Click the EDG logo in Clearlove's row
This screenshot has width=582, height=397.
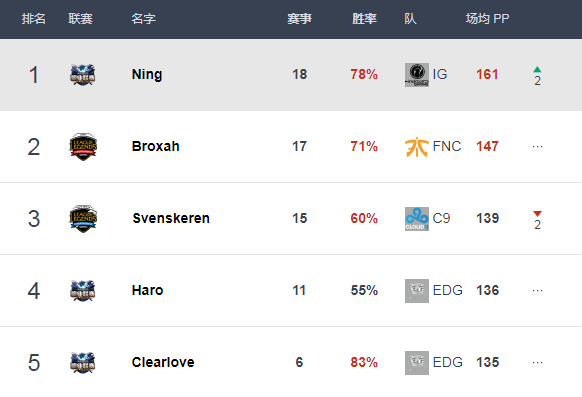pos(417,363)
